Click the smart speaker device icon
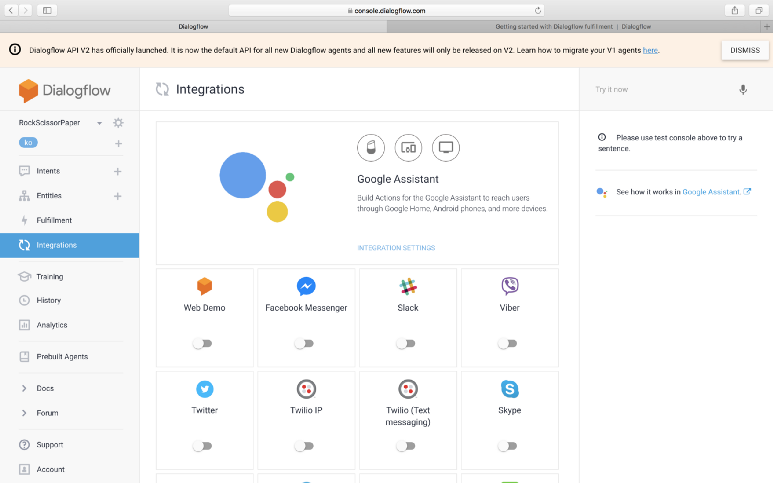The height and width of the screenshot is (483, 773). [x=371, y=148]
